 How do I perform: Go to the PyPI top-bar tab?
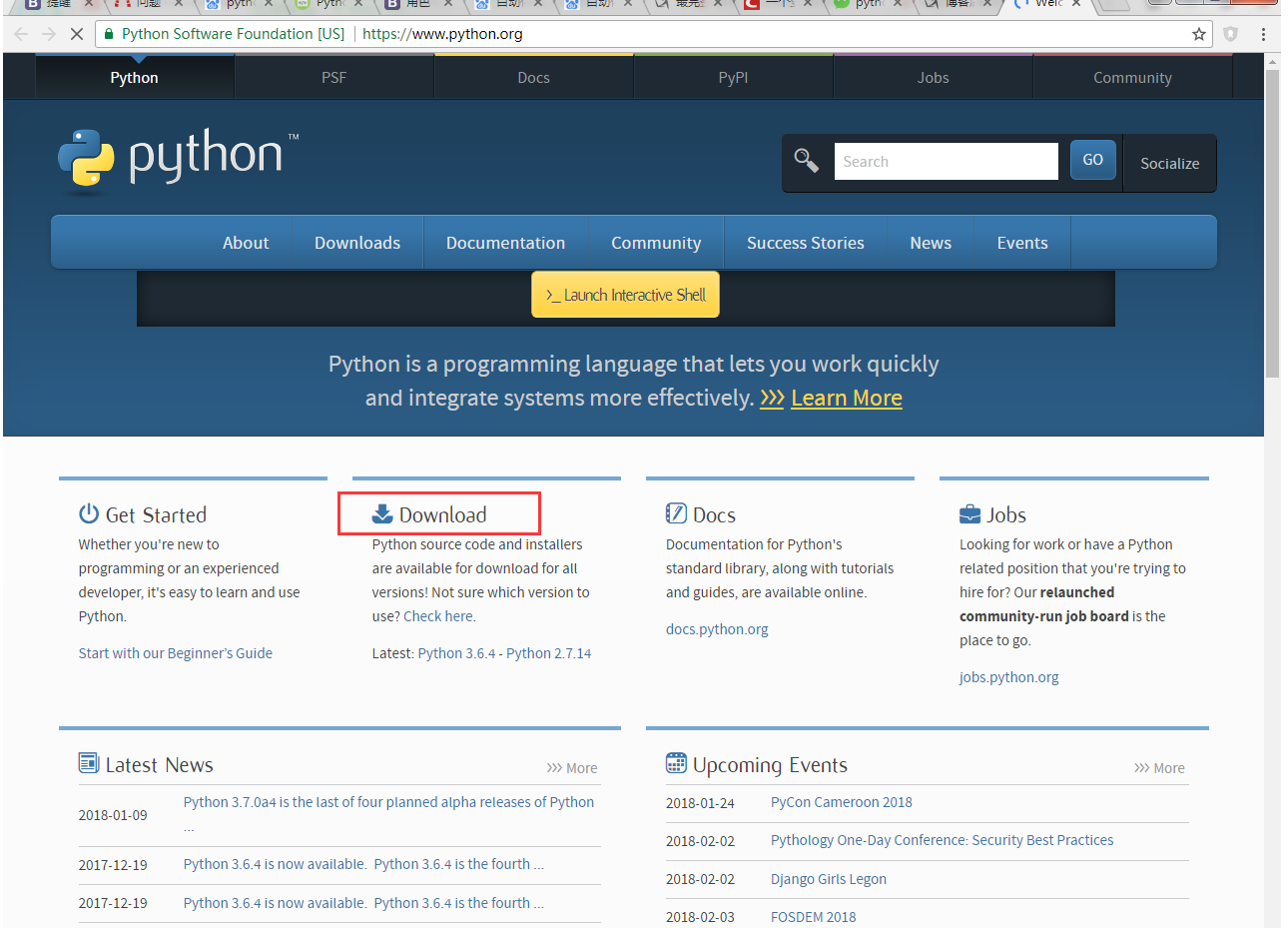pyautogui.click(x=734, y=77)
